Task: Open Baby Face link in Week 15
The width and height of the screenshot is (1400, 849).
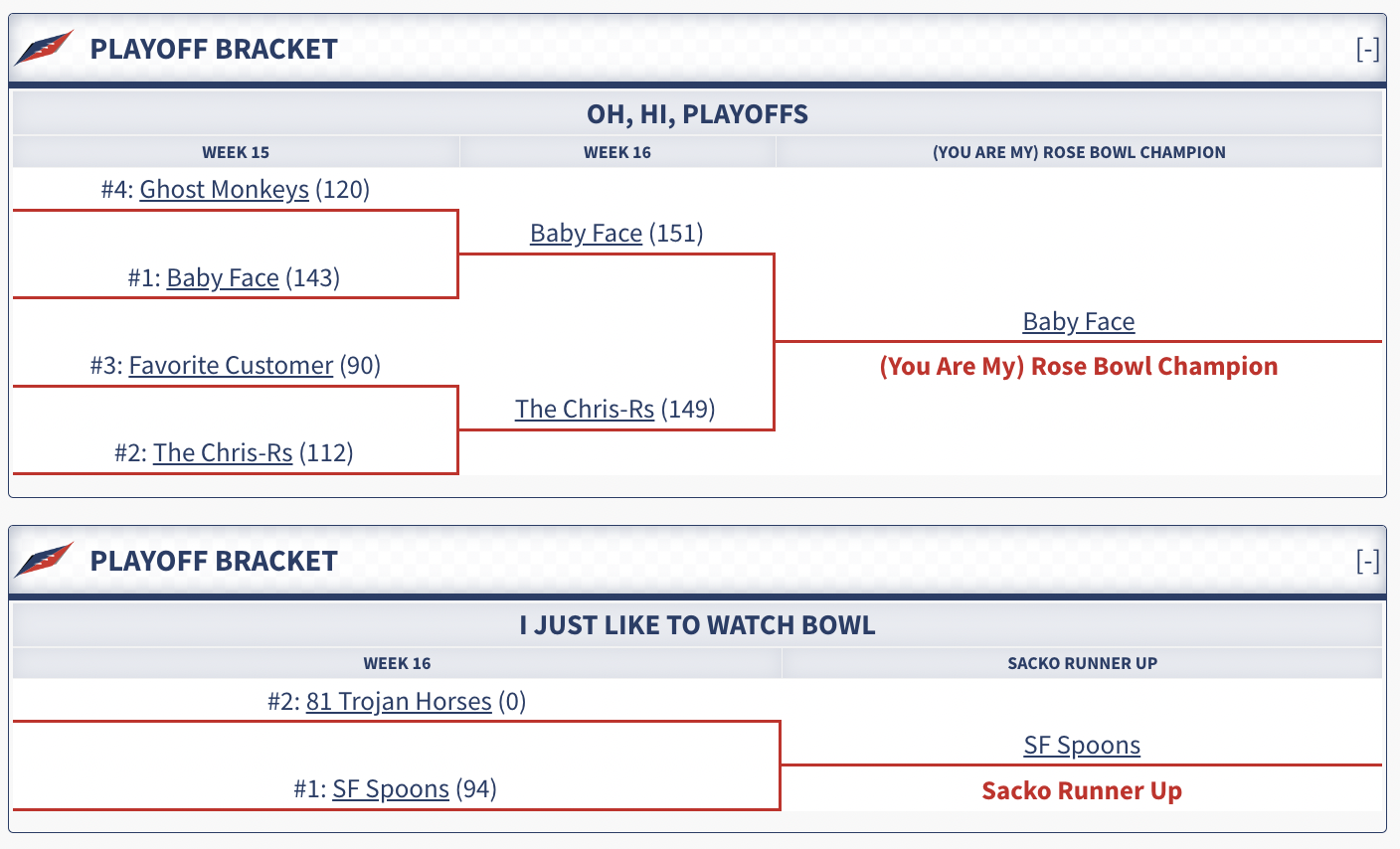Action: (223, 277)
